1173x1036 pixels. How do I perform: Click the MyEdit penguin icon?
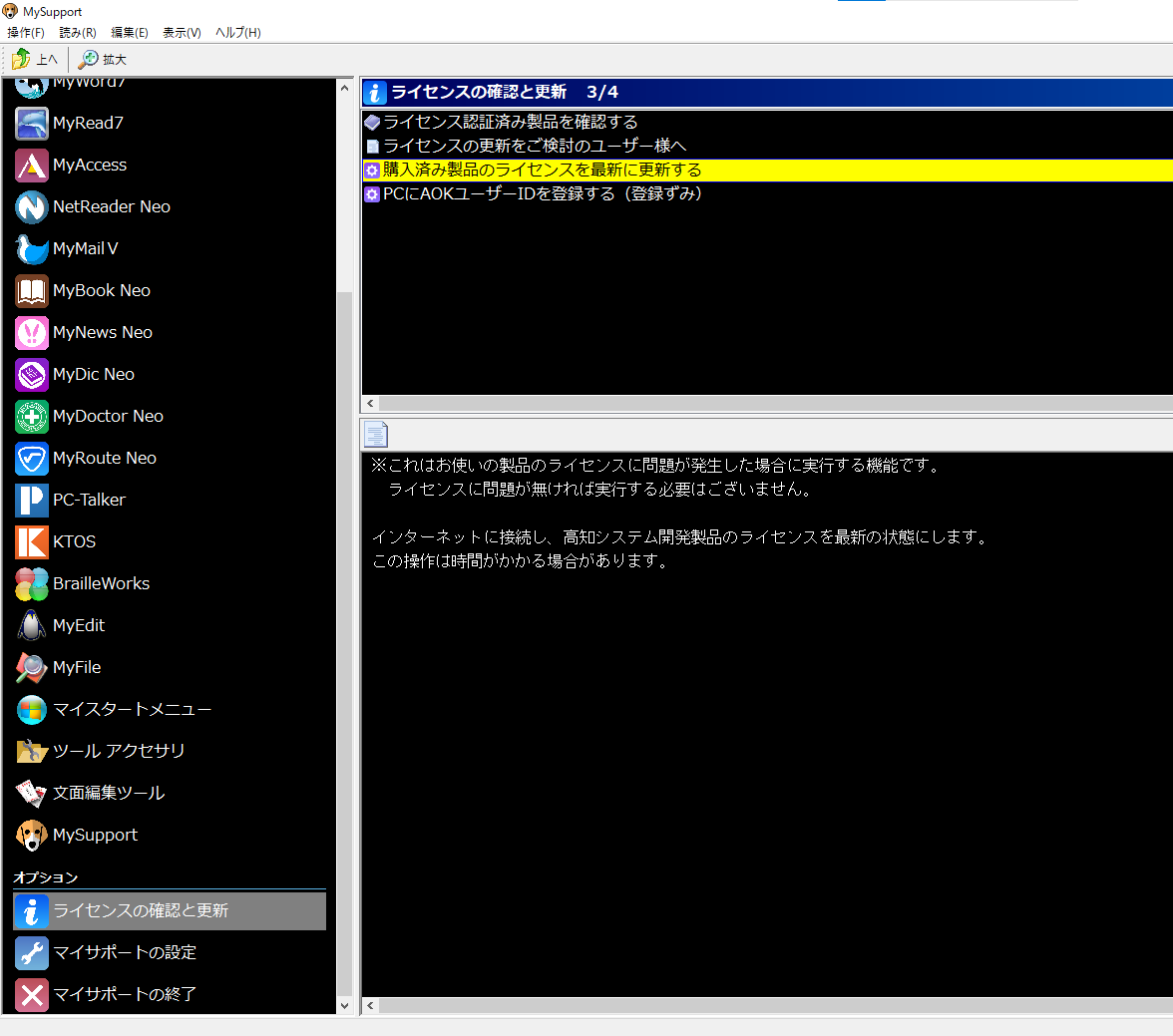point(32,626)
